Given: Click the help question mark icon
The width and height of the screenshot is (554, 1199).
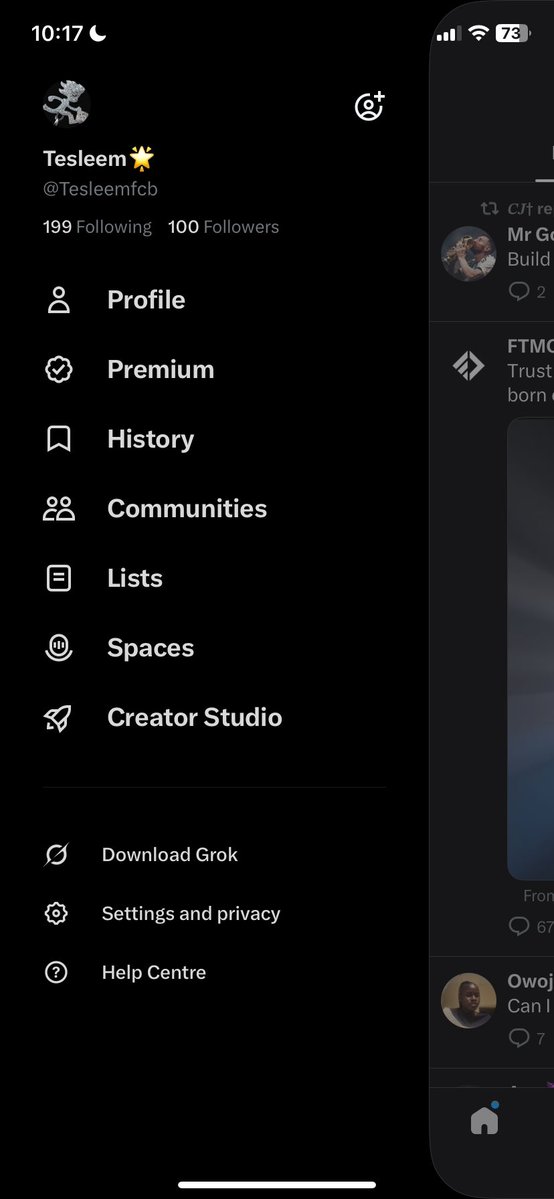Looking at the screenshot, I should coord(56,972).
